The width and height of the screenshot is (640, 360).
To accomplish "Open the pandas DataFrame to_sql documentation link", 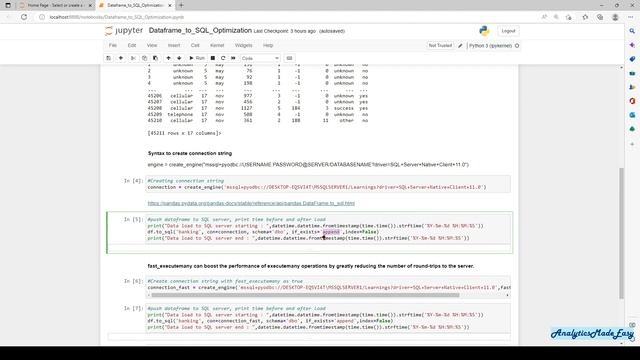I will (251, 203).
